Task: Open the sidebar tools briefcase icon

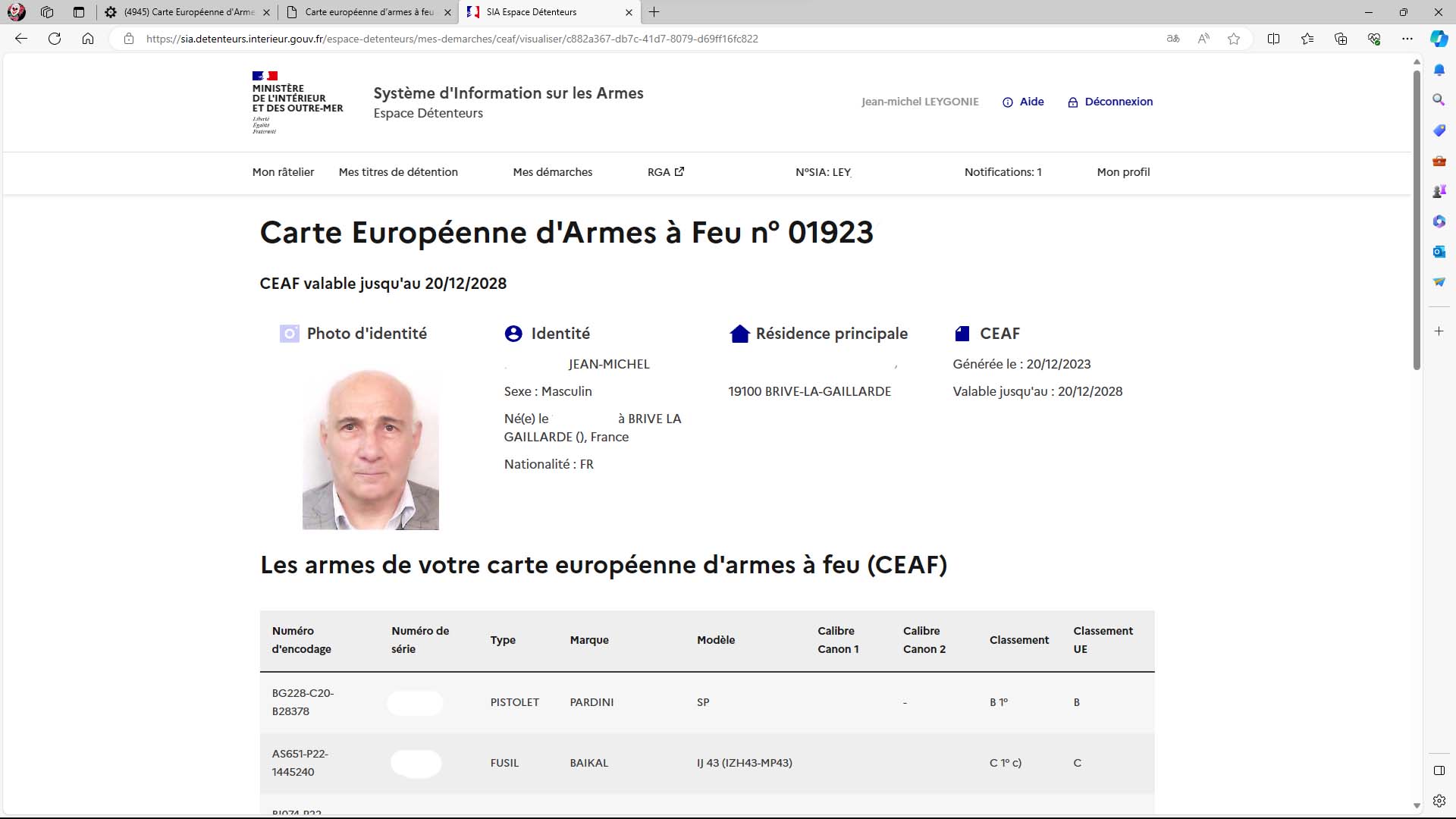Action: click(x=1439, y=161)
